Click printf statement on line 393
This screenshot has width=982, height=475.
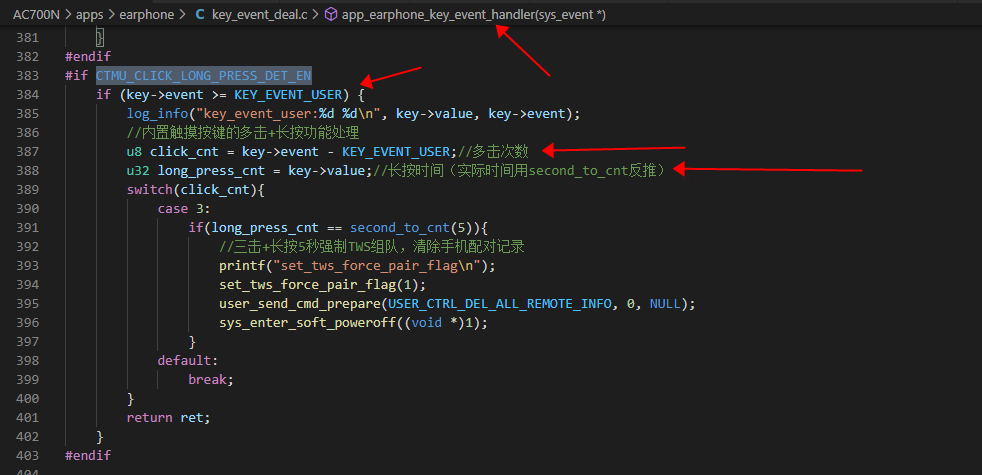pyautogui.click(x=357, y=265)
